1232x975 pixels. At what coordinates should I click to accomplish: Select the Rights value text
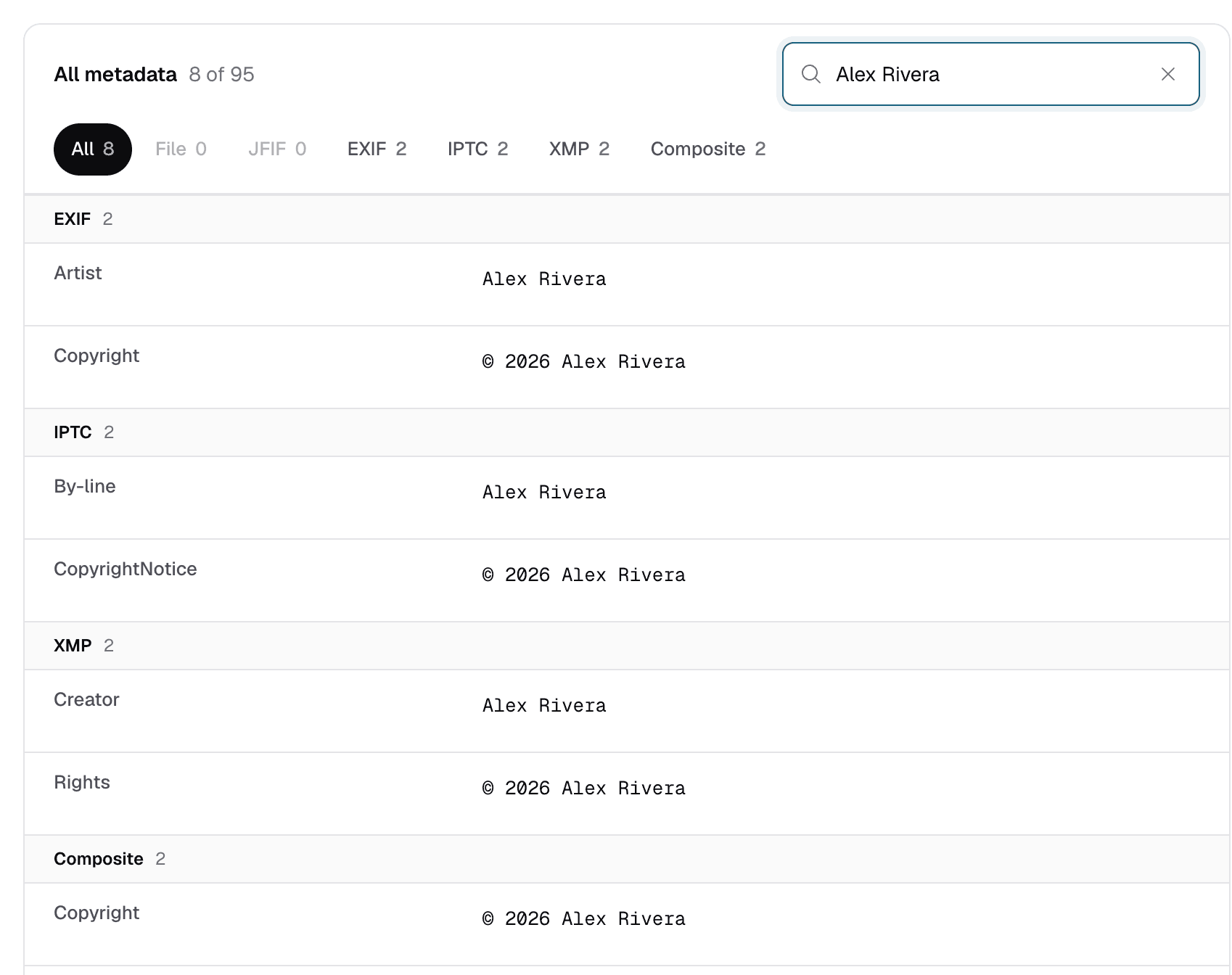point(584,789)
